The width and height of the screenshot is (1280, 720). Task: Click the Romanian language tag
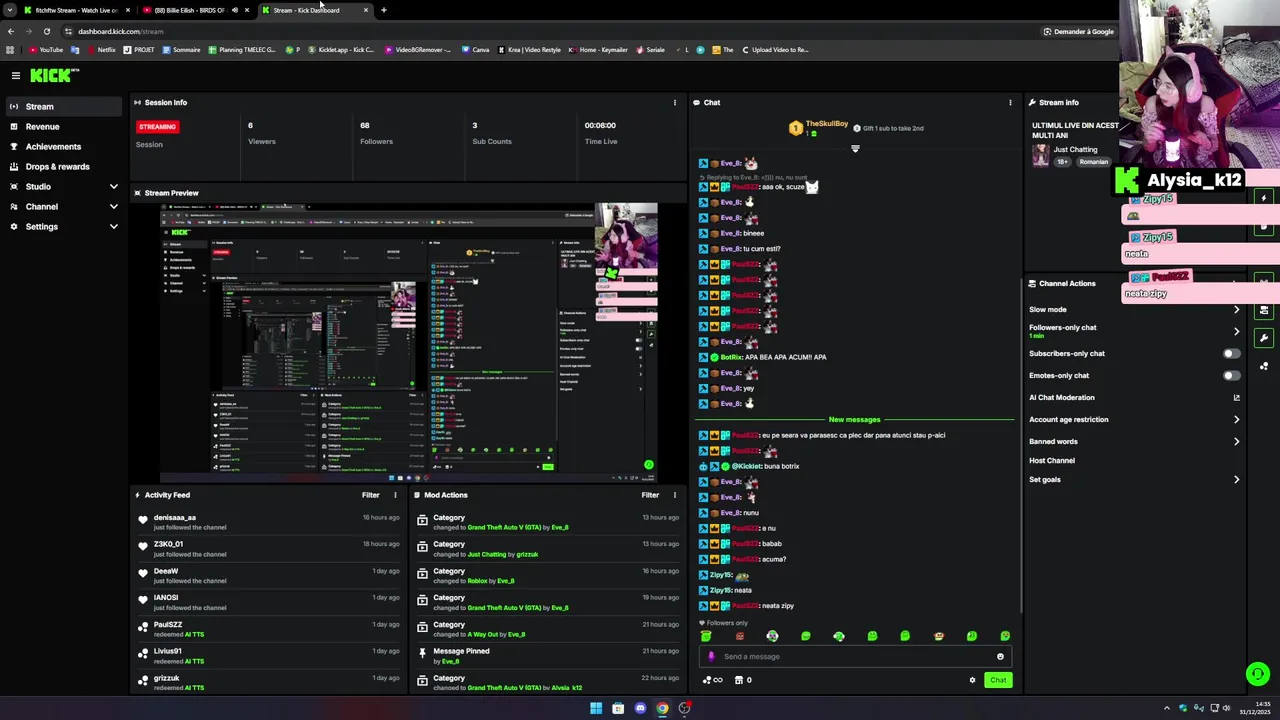(x=1093, y=162)
